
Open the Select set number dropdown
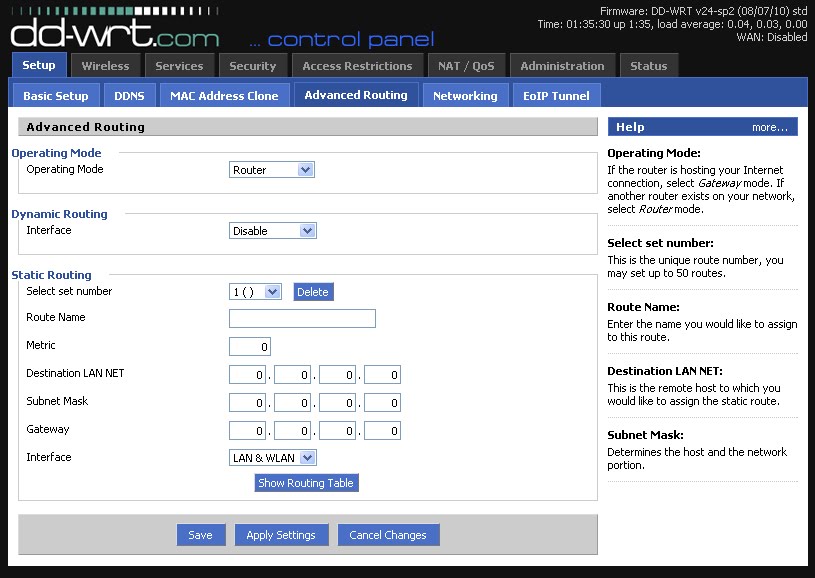tap(255, 292)
